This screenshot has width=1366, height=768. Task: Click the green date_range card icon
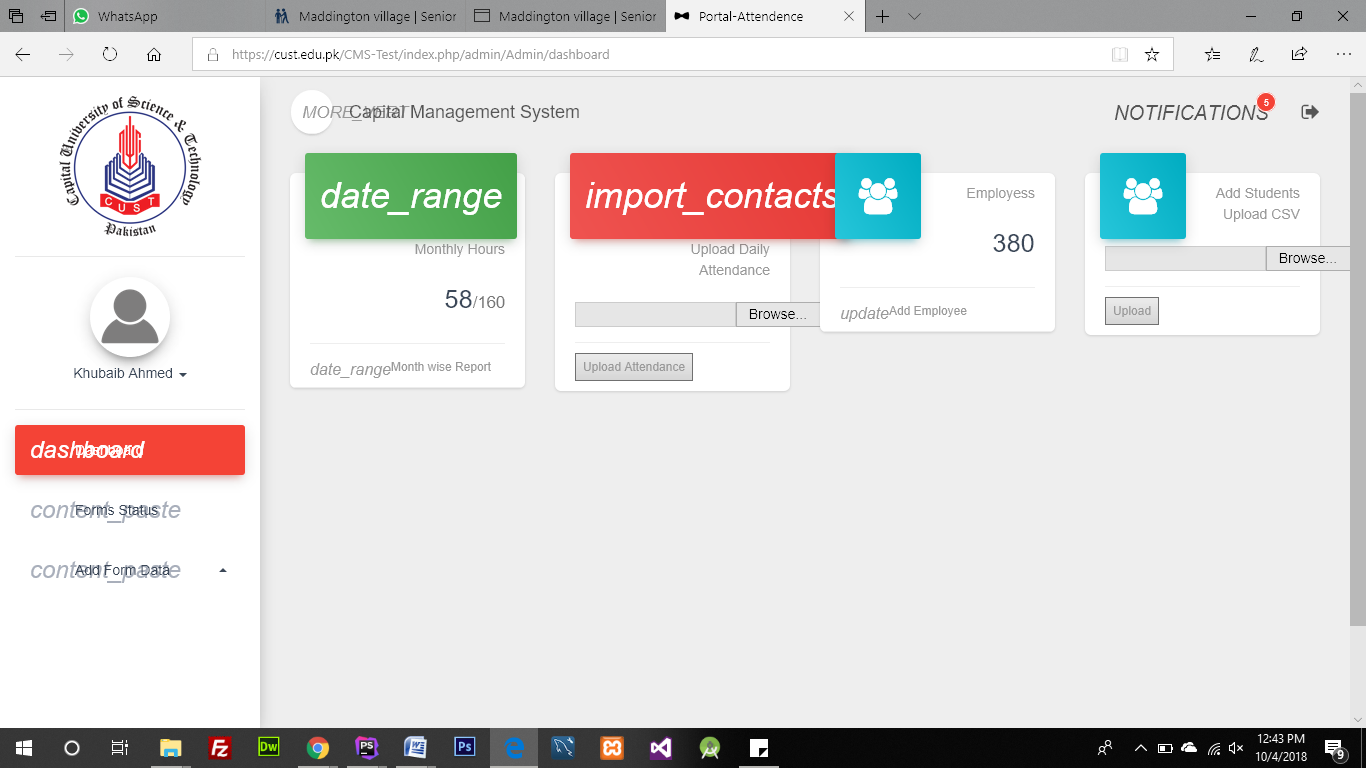tap(410, 196)
